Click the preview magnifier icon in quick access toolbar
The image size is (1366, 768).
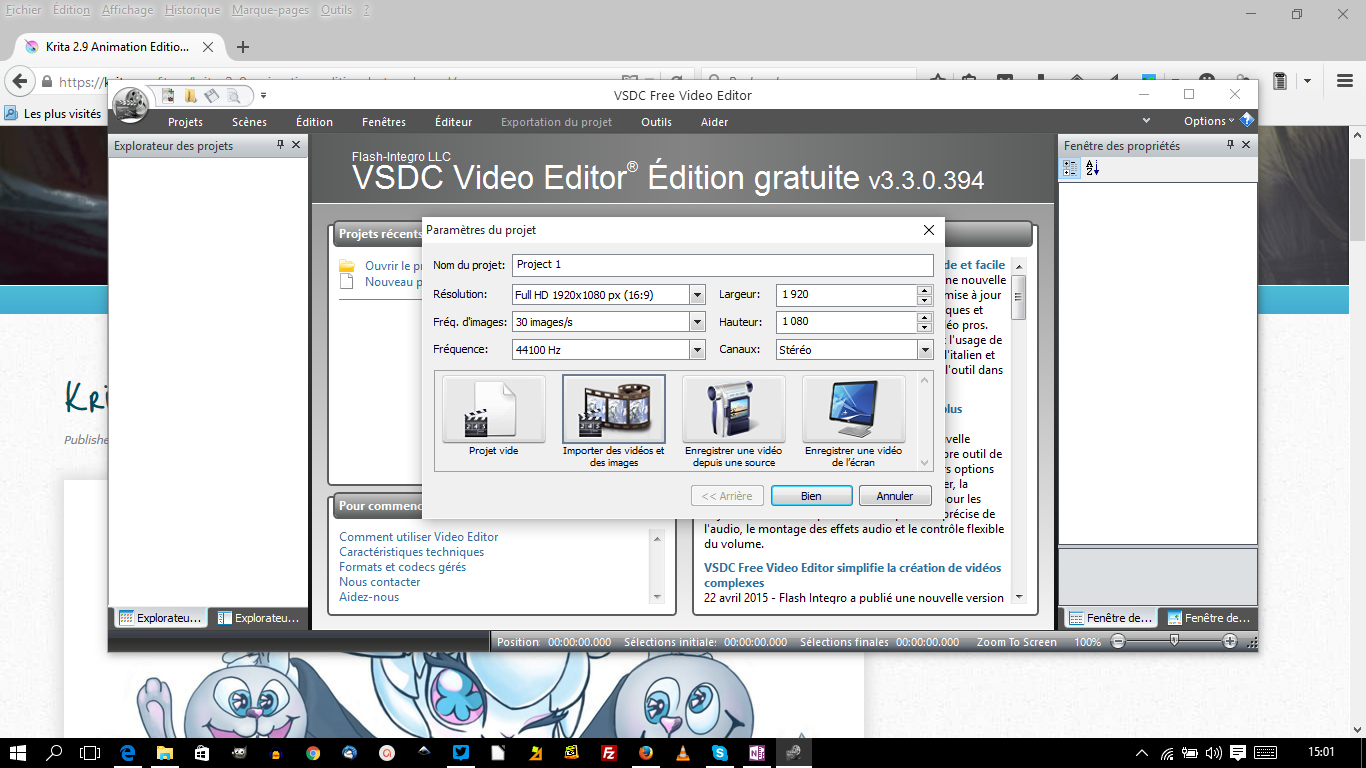click(233, 96)
